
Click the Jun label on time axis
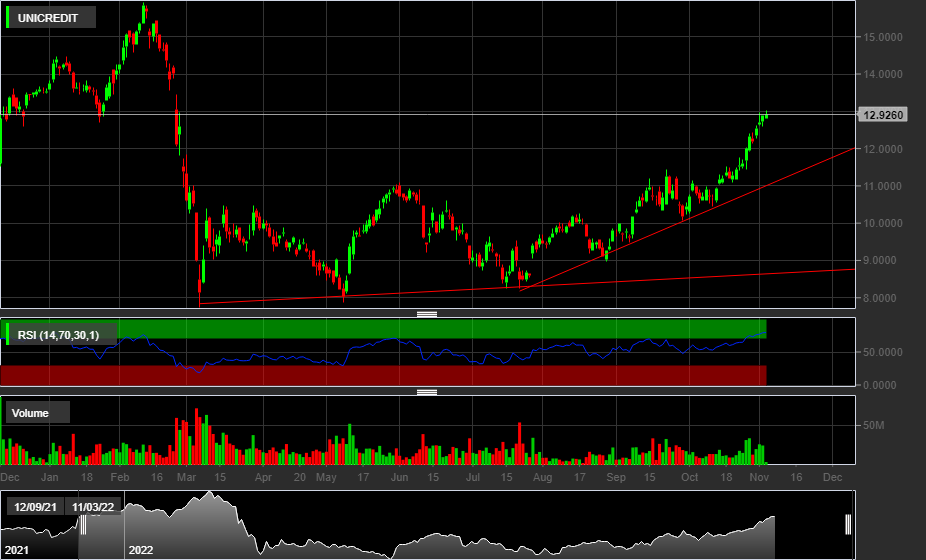coord(400,477)
